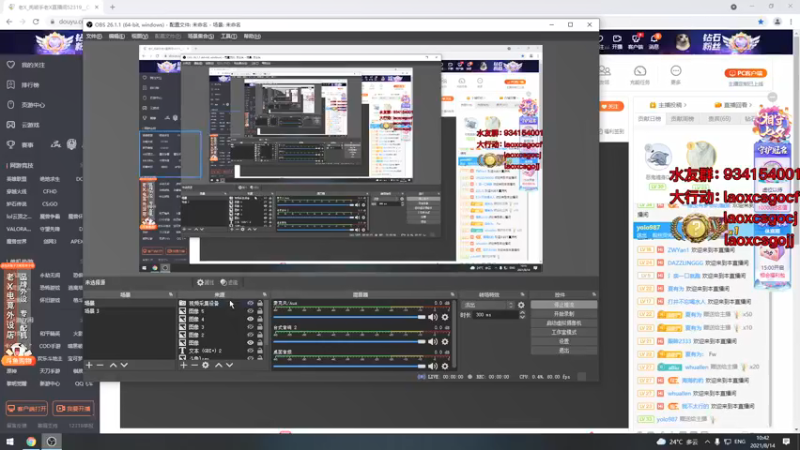Image resolution: width=800 pixels, height=450 pixels.
Task: Open OBS 设置 settings button
Action: [564, 341]
